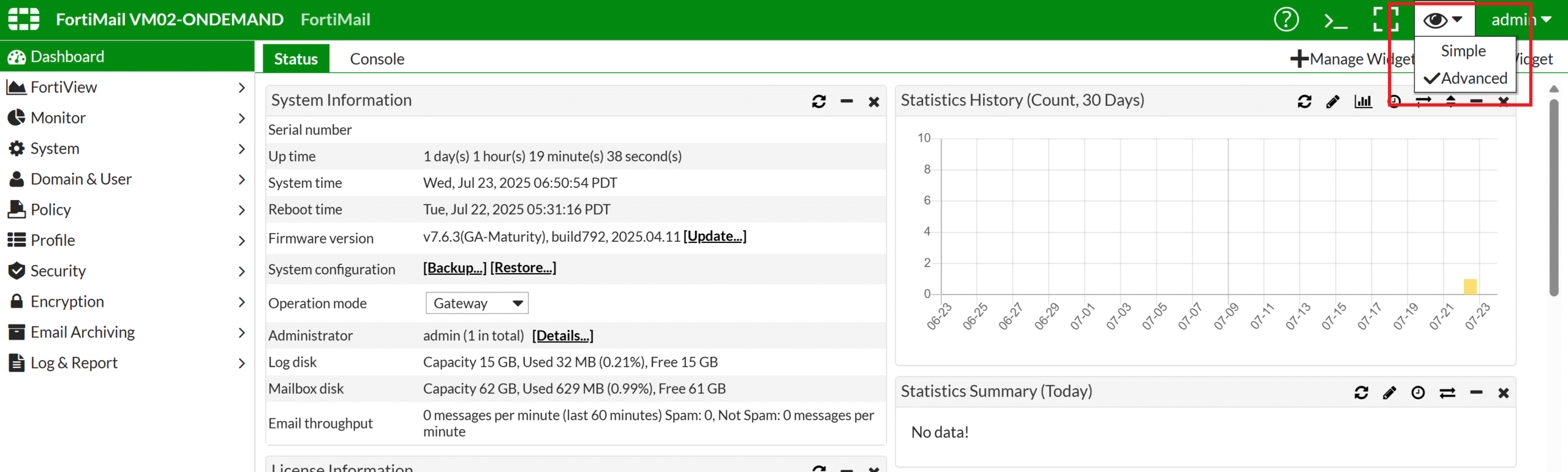Open the help question mark icon
This screenshot has height=472, width=1568.
coord(1286,20)
